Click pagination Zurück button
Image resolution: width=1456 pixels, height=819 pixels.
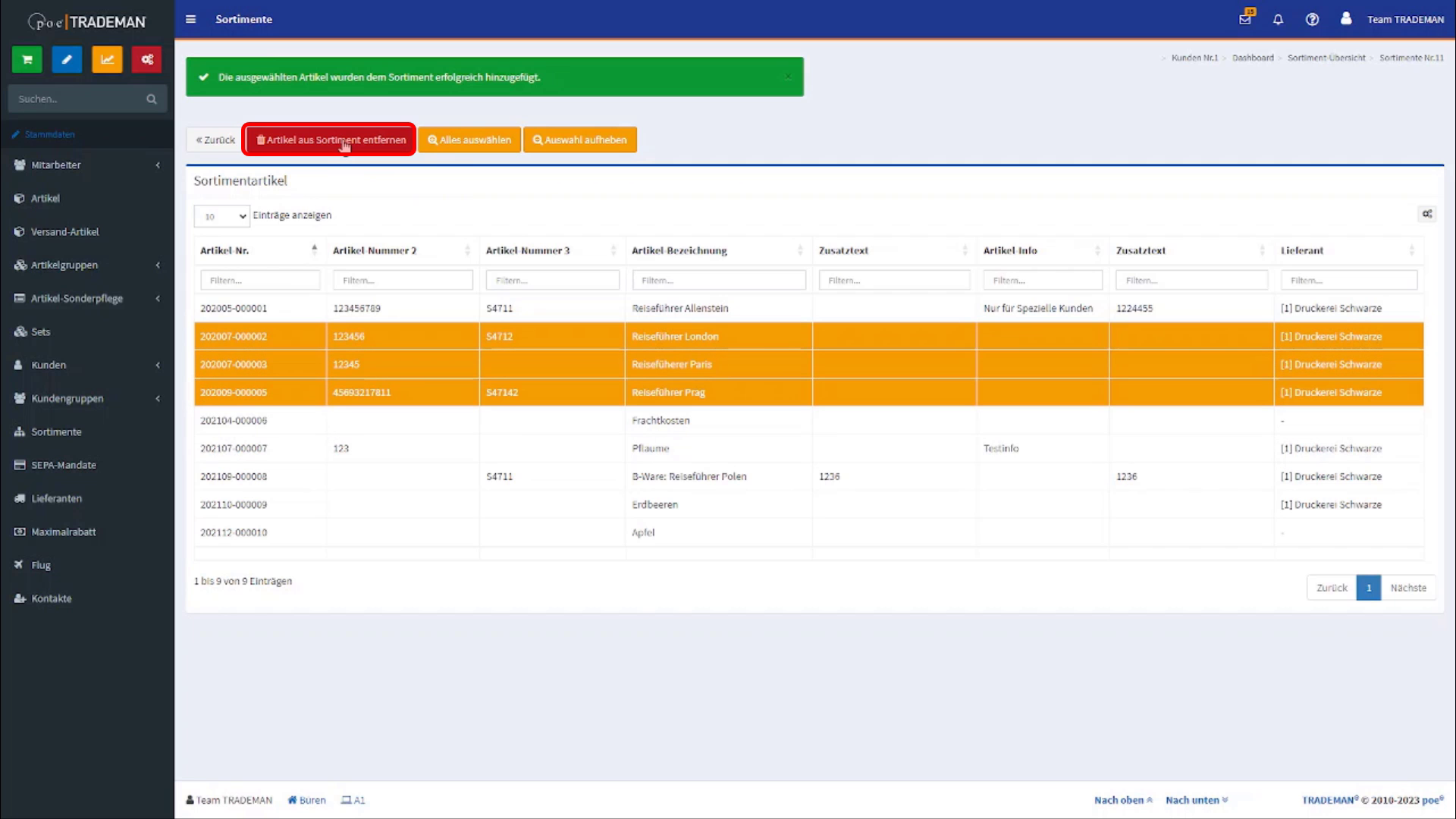pos(1332,588)
